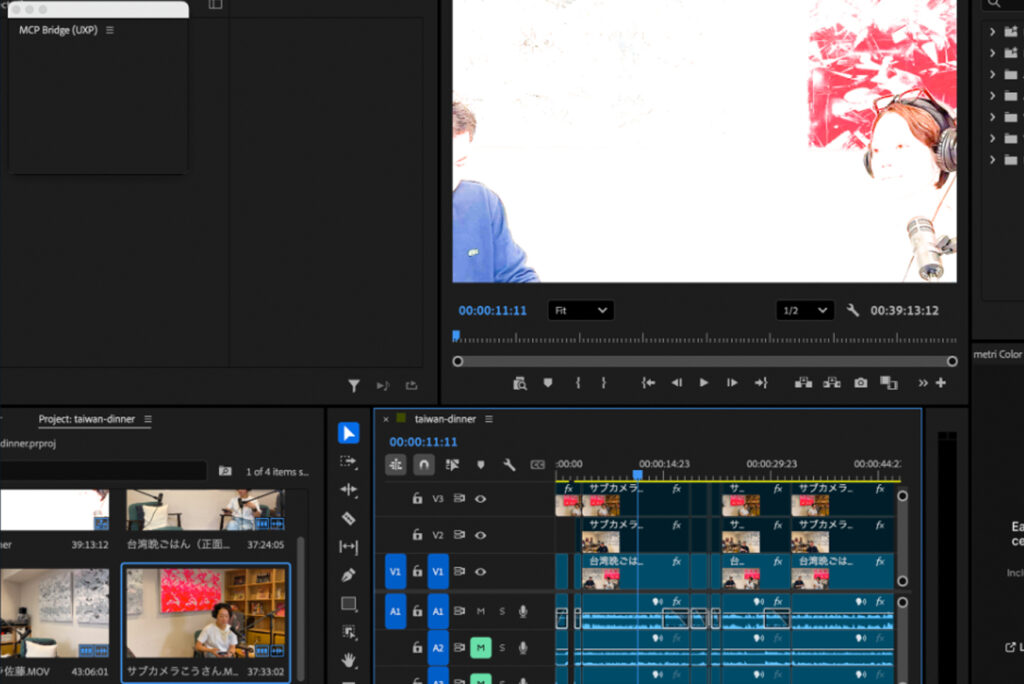Select the Project: taiwan-dinner tab
This screenshot has height=684, width=1024.
86,419
